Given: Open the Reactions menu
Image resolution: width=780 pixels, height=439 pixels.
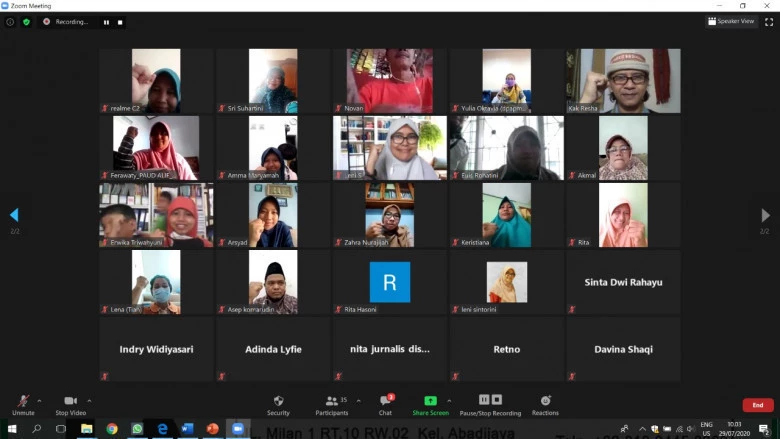Looking at the screenshot, I should 545,405.
